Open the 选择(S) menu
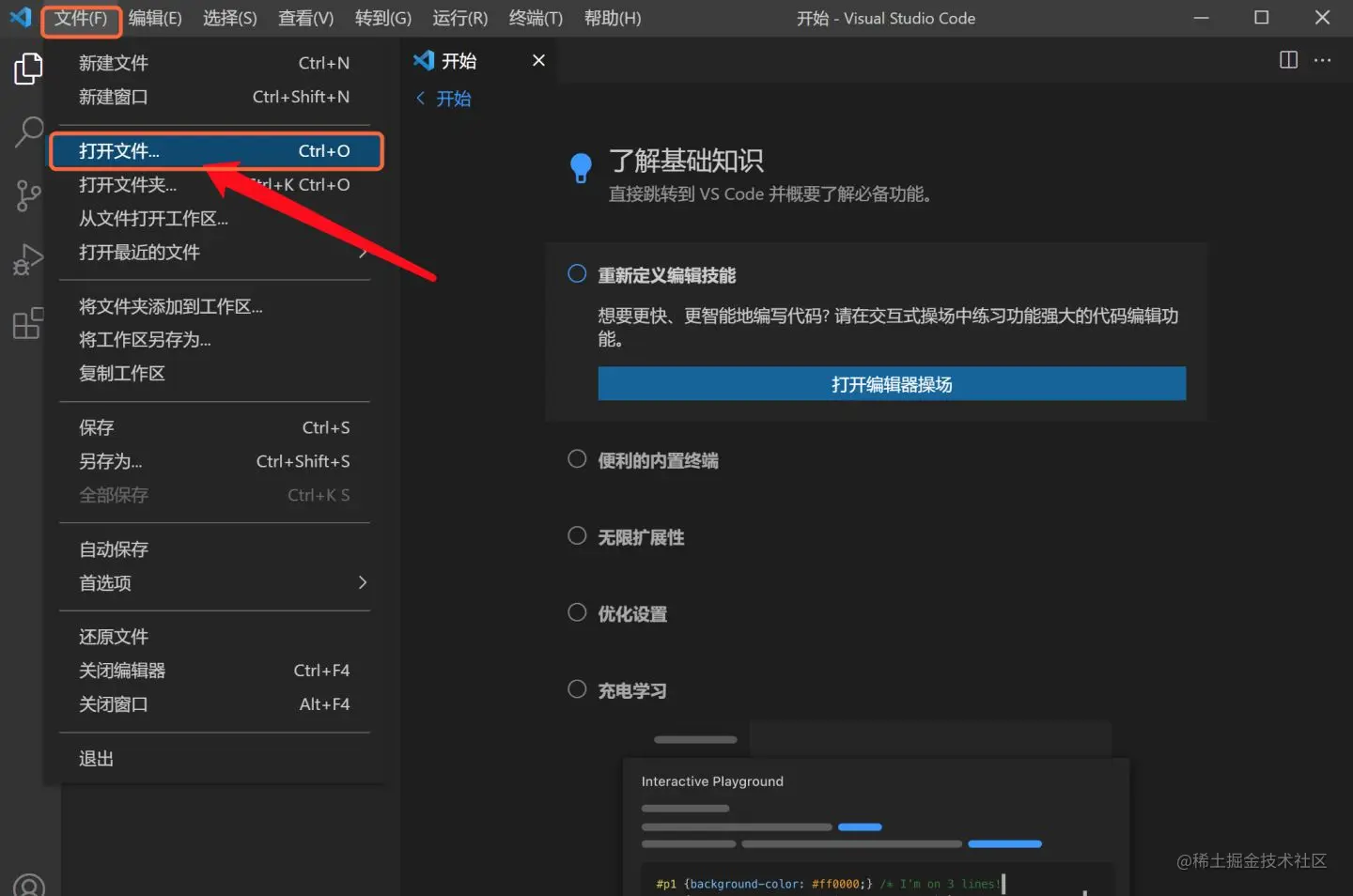 tap(230, 18)
